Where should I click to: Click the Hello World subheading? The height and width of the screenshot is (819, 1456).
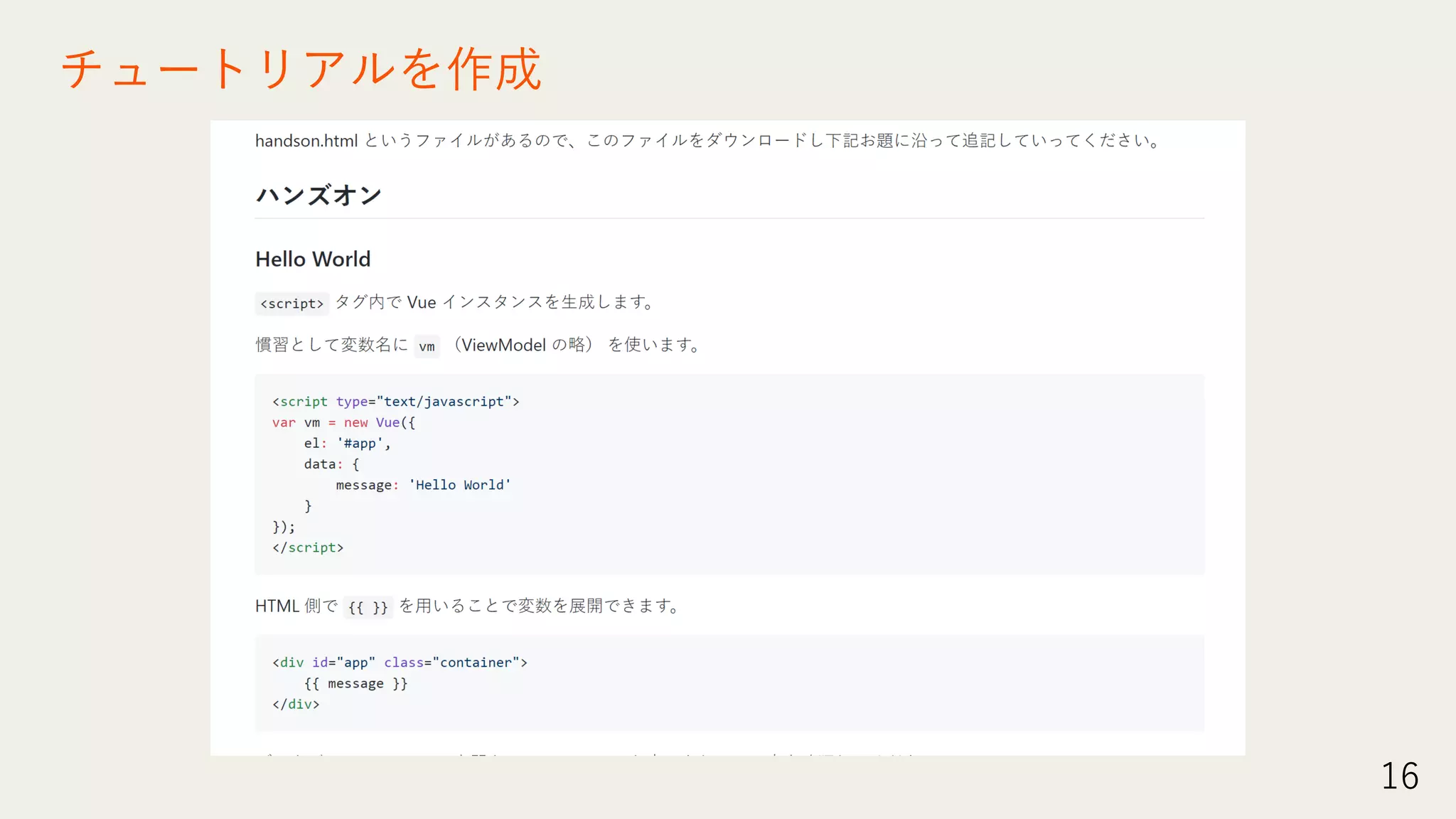click(x=313, y=259)
